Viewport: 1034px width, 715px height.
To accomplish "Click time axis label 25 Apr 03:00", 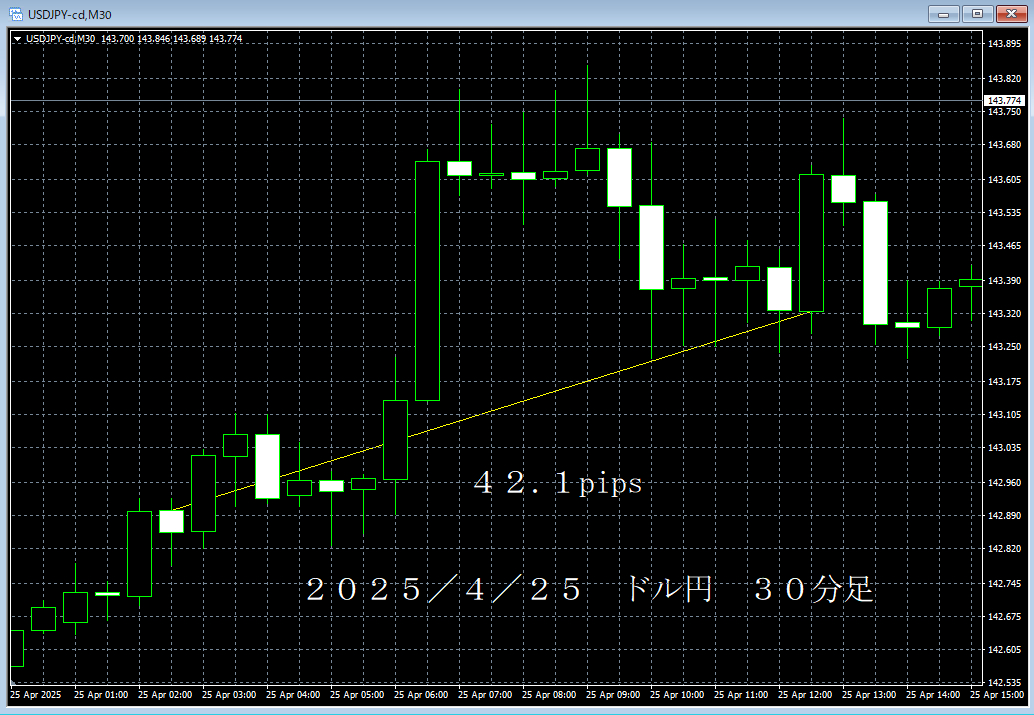I will 229,695.
